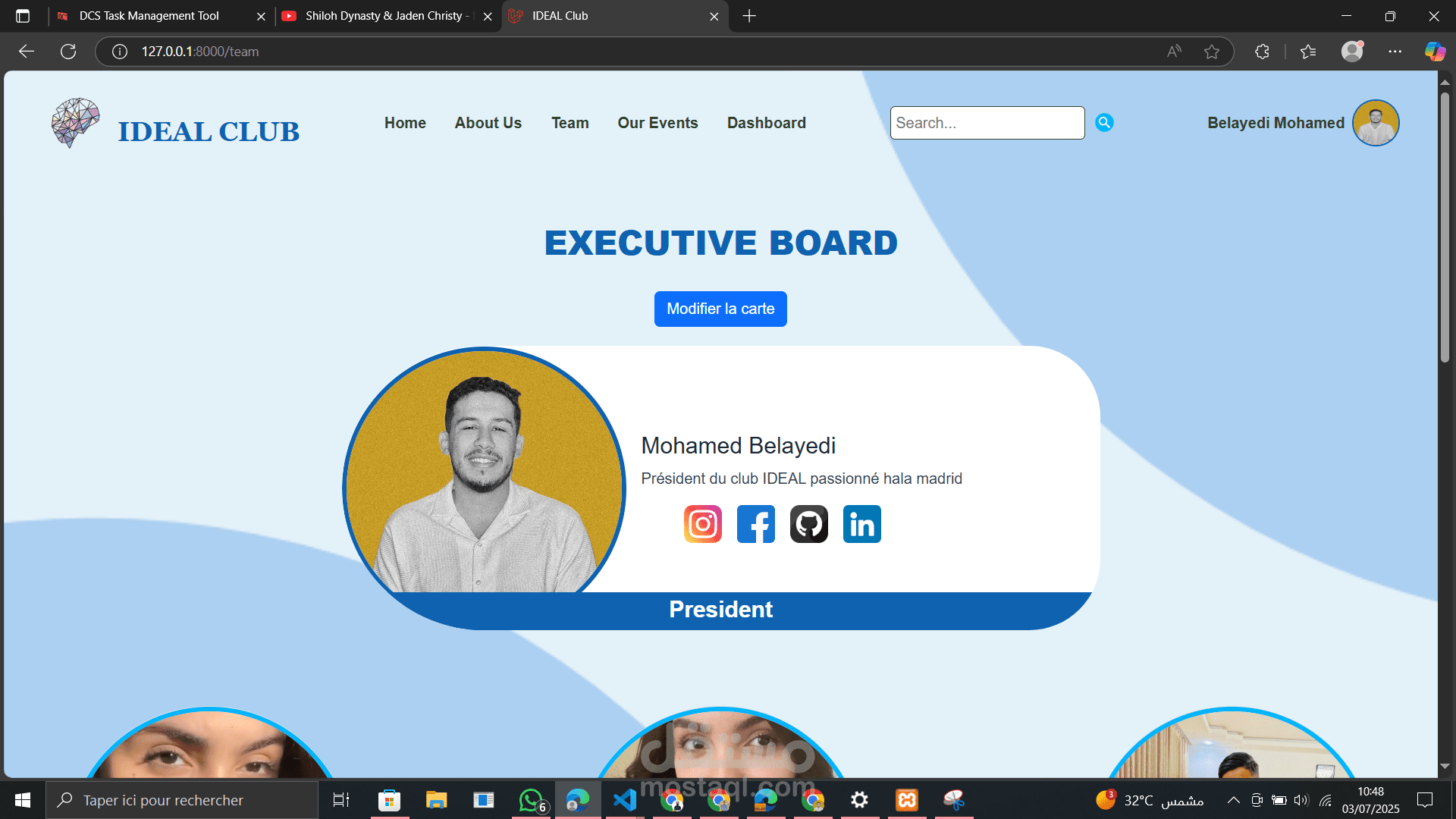Open XAMPP from the taskbar
The image size is (1456, 819).
907,800
